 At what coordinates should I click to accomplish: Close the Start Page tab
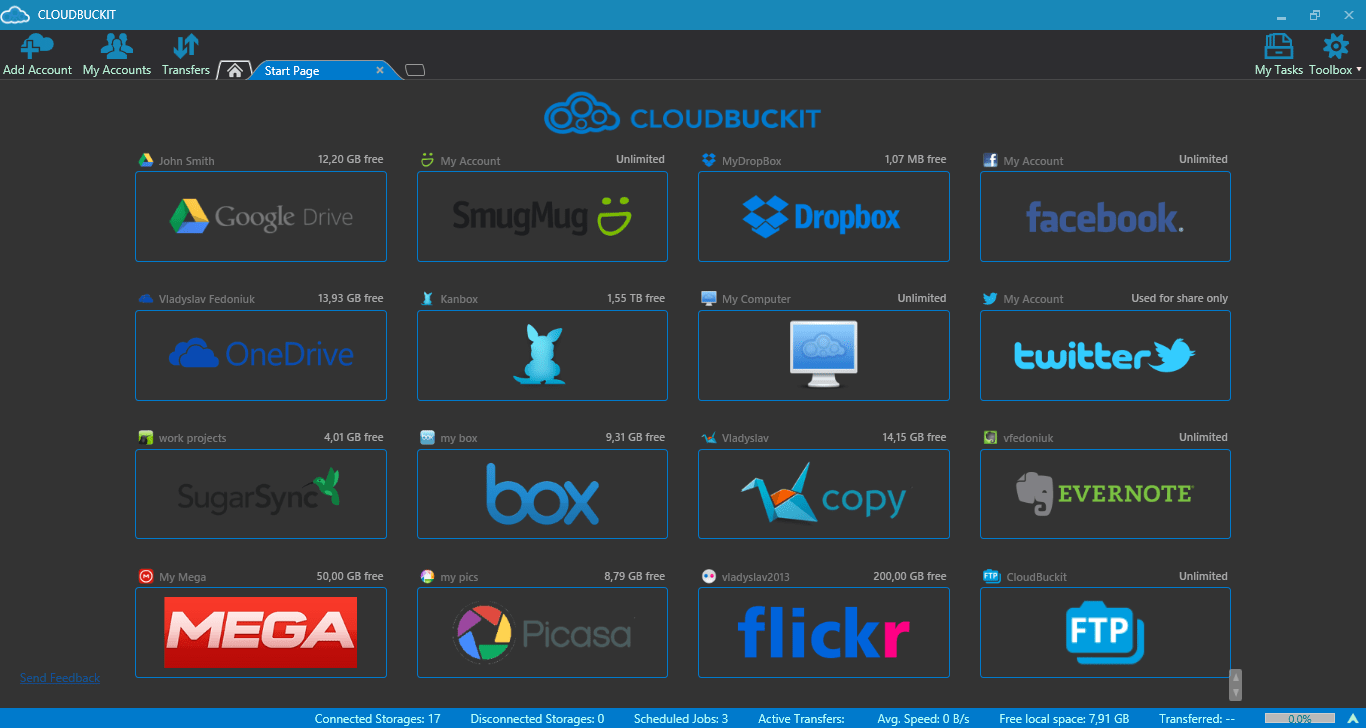click(380, 70)
